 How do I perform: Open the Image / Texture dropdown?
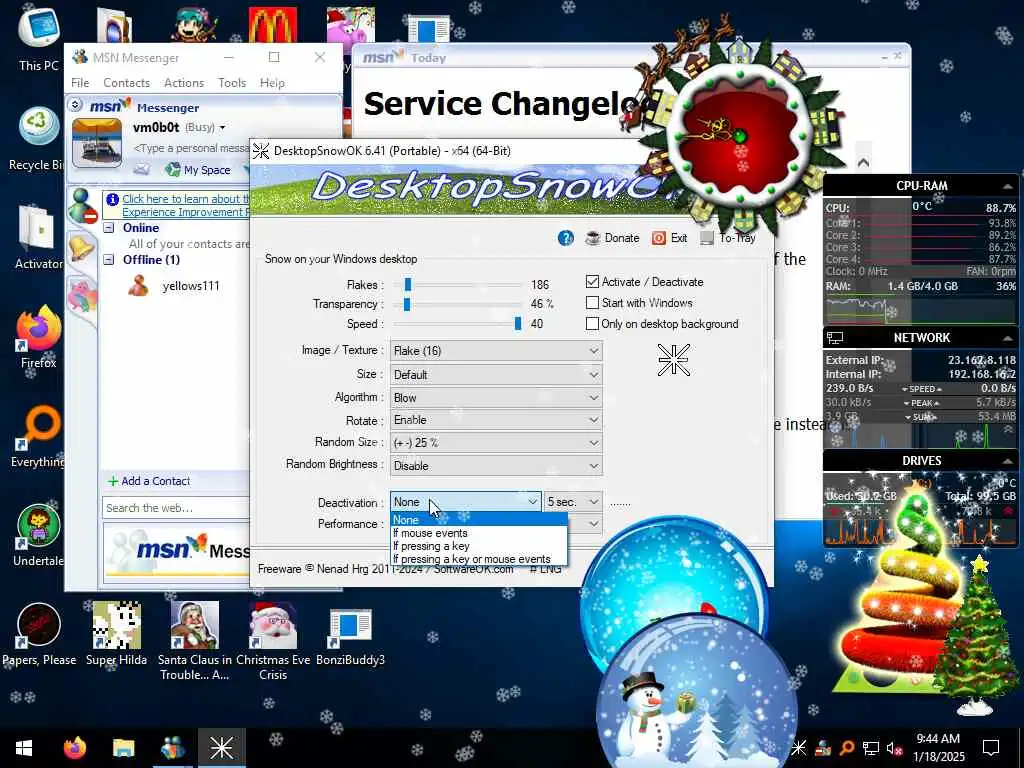496,351
